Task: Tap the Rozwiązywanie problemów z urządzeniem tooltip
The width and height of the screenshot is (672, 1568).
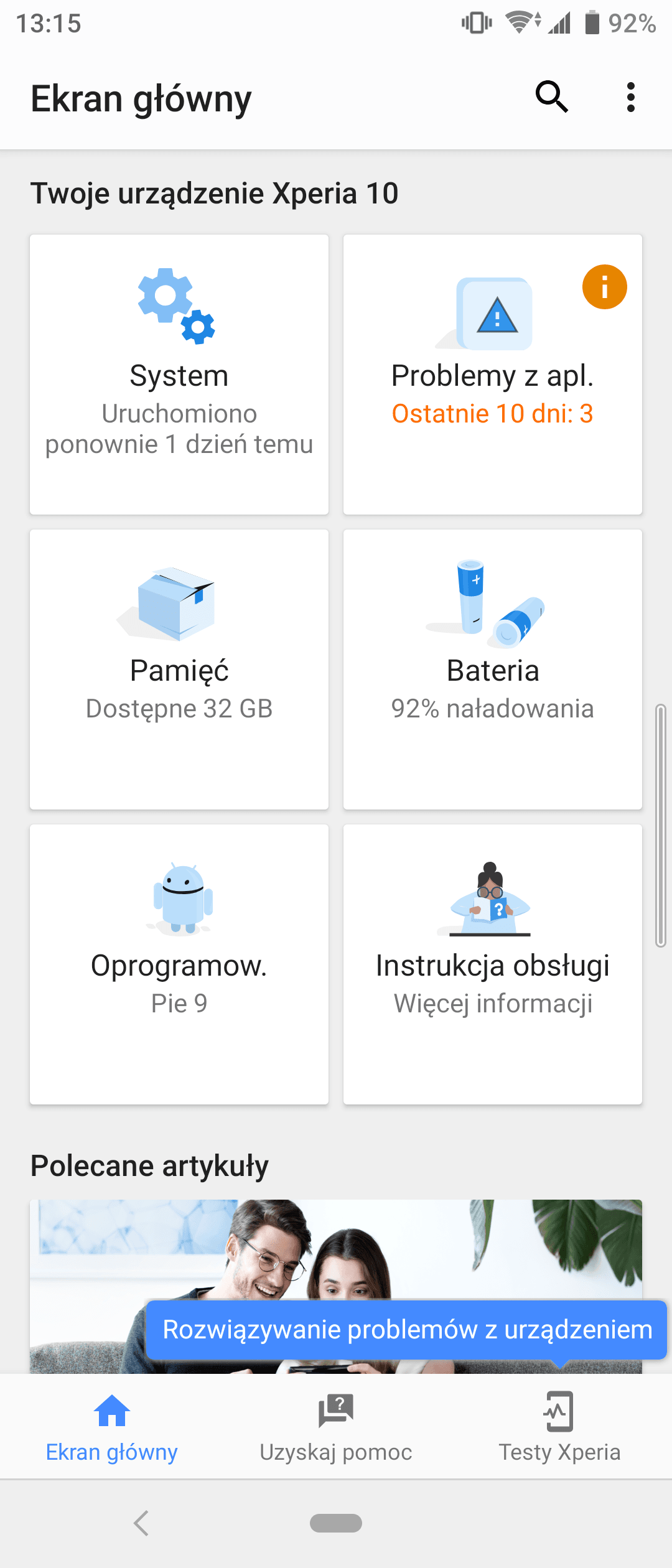Action: (406, 1330)
